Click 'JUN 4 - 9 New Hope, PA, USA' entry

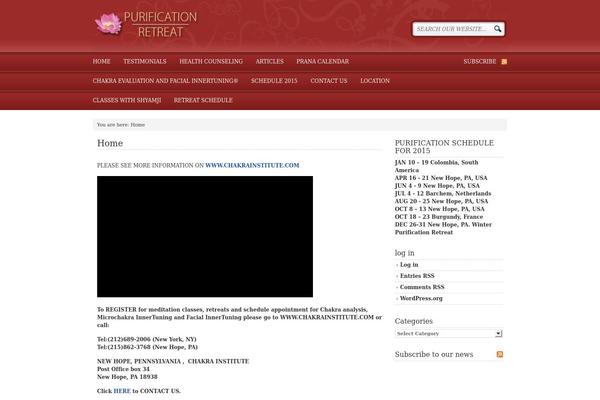point(437,186)
